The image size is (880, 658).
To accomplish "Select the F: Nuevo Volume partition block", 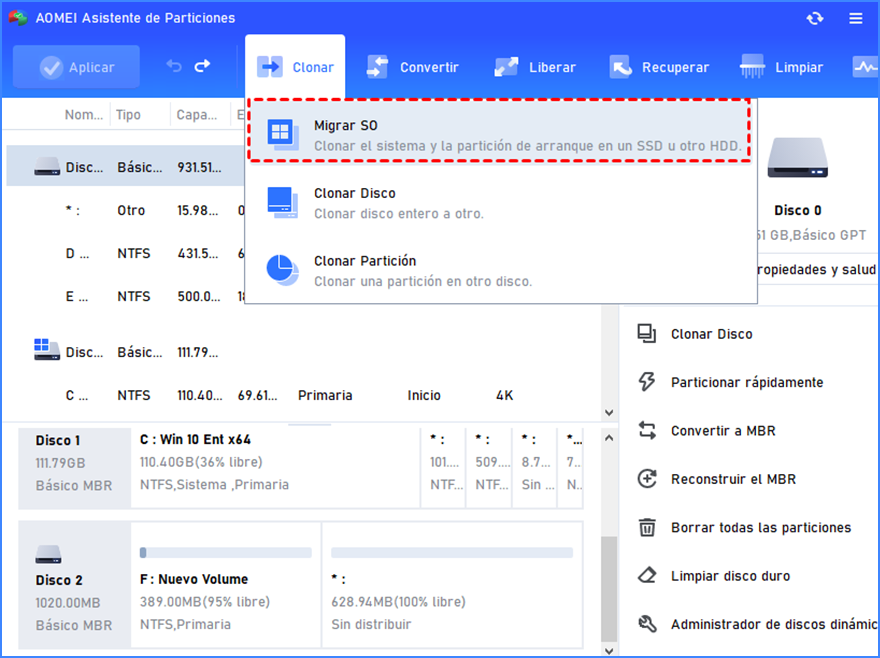I will click(226, 584).
